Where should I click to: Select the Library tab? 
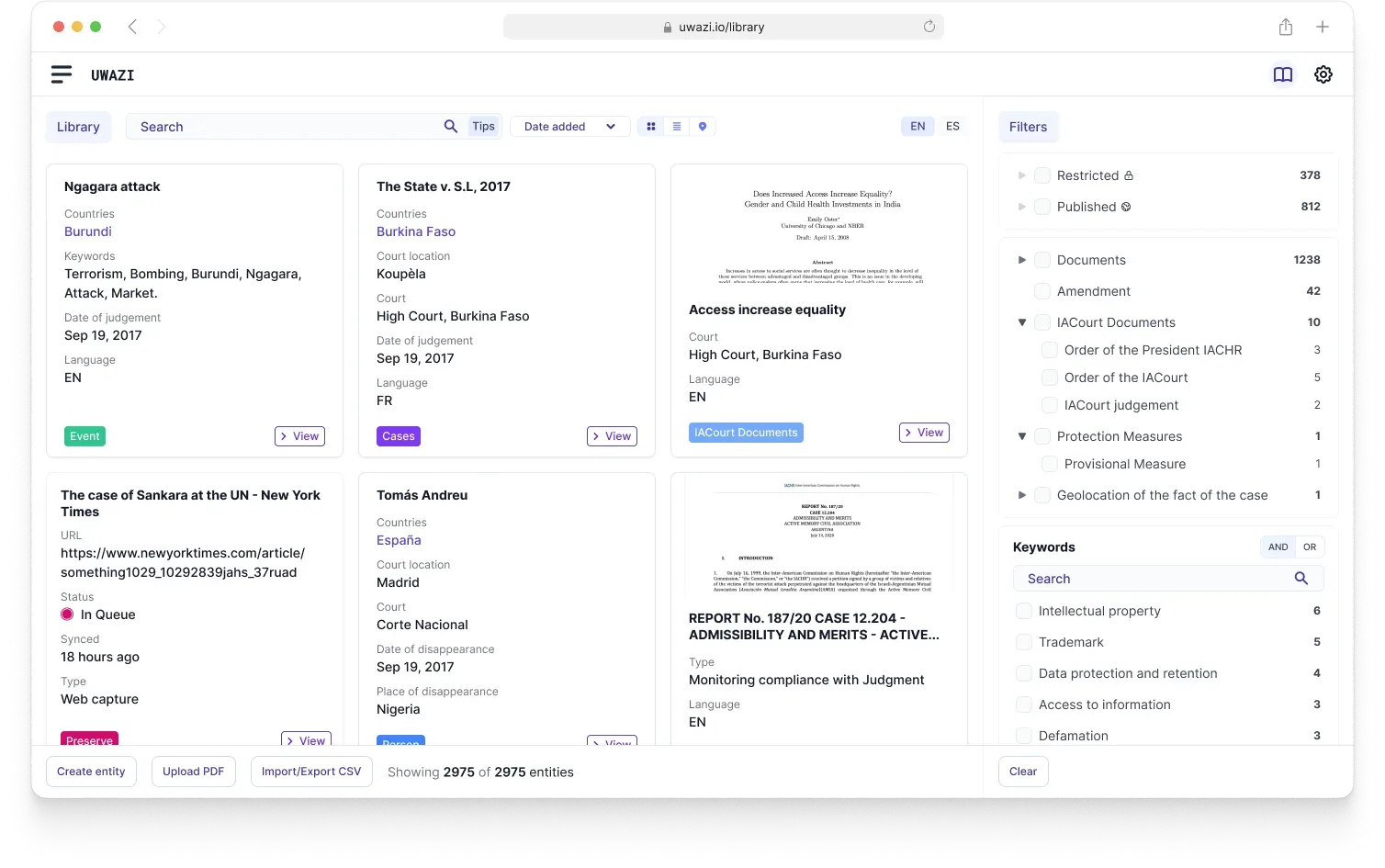pos(77,126)
